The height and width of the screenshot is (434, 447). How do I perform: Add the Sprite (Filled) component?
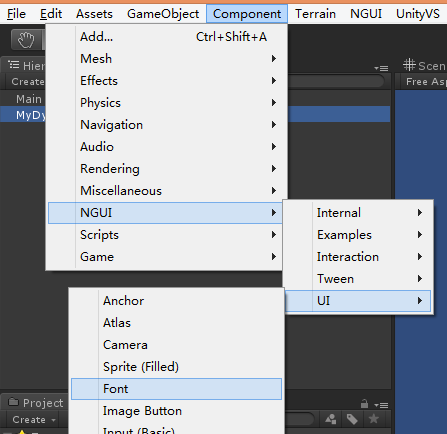point(176,367)
